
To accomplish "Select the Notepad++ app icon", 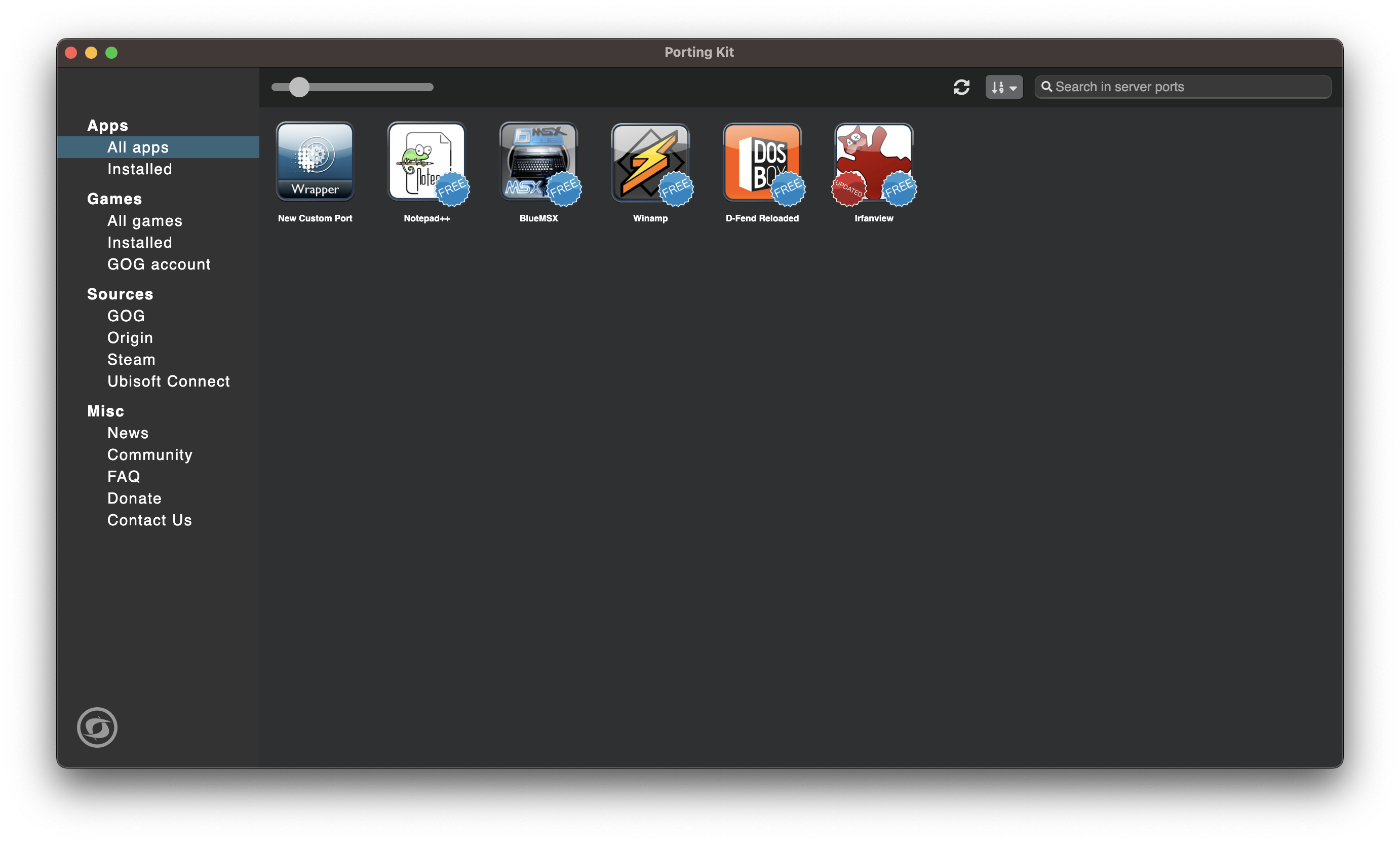I will (x=426, y=162).
